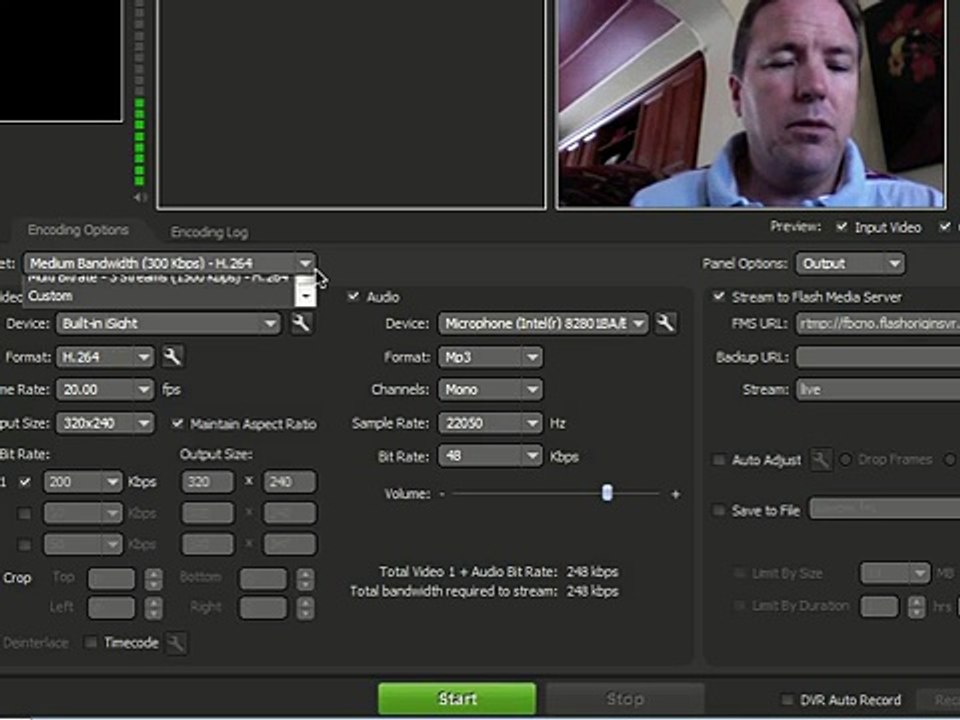Open H.264 format settings wrench
The height and width of the screenshot is (720, 960).
click(173, 356)
